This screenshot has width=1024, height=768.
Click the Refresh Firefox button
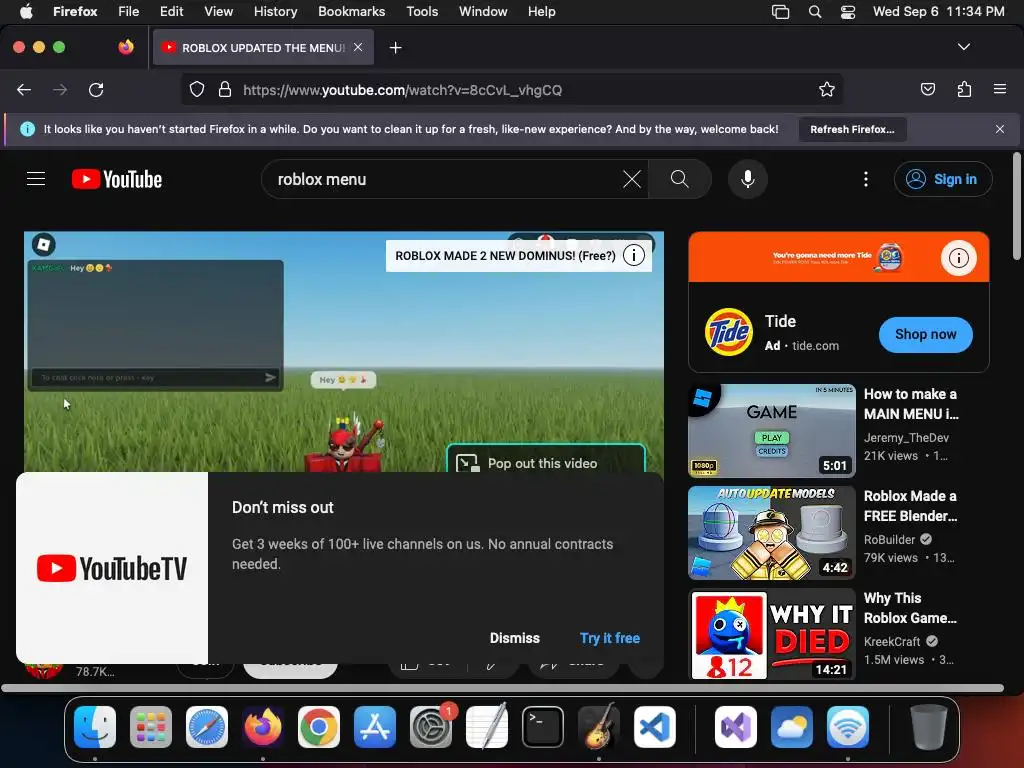[x=852, y=129]
